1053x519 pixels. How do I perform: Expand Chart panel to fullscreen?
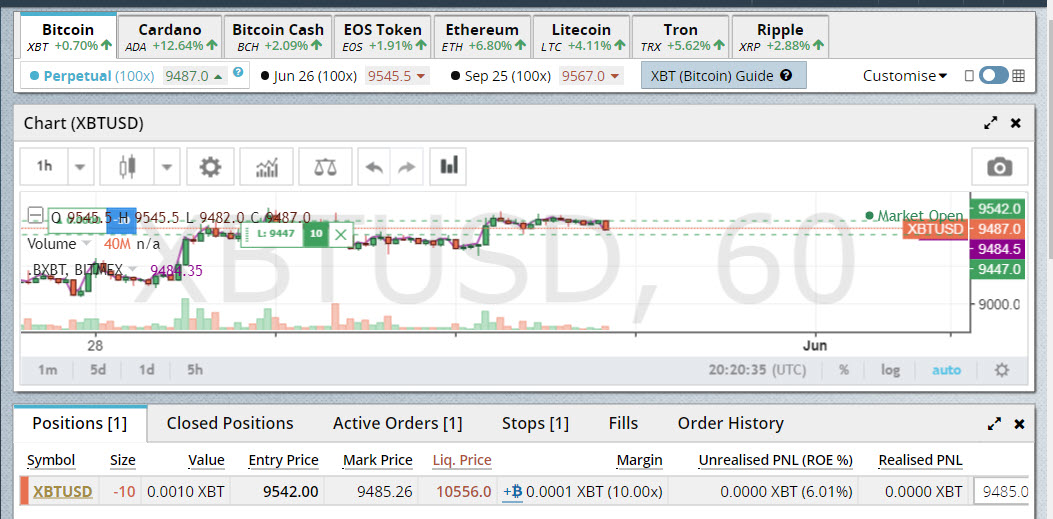pos(991,123)
